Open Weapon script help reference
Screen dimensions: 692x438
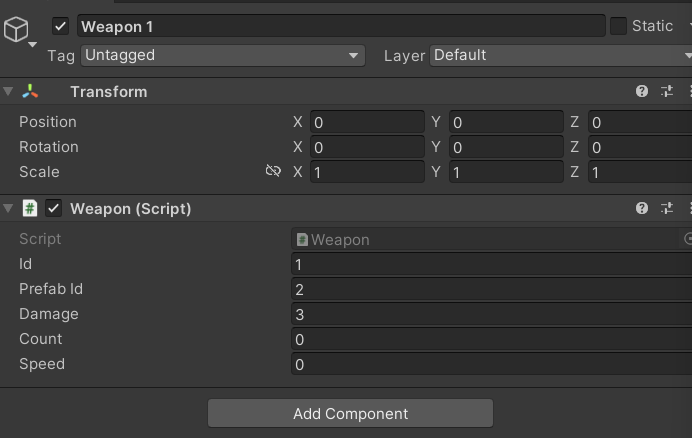click(x=642, y=208)
